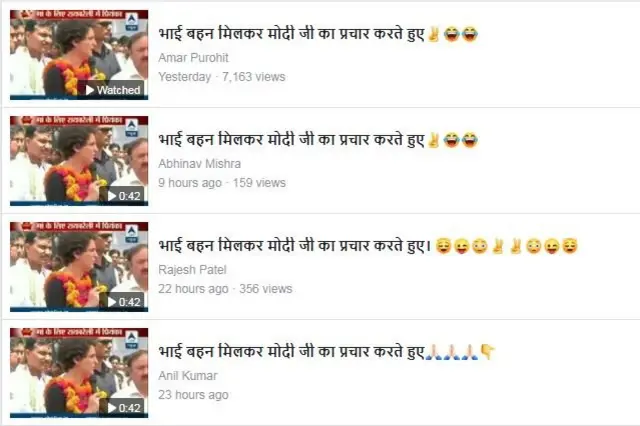
Task: Visit Abhinav Mishra's profile name
Action: click(x=200, y=164)
